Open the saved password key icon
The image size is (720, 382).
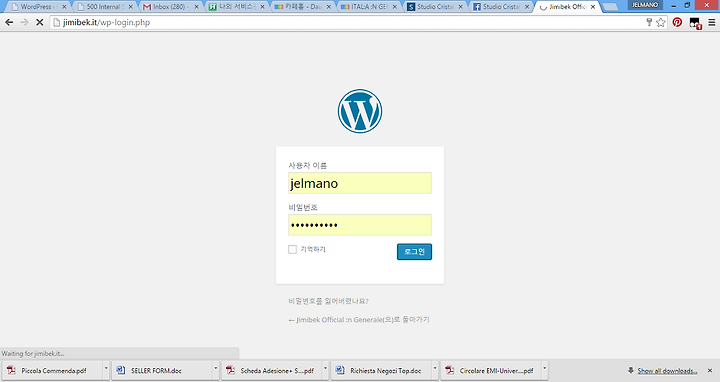(649, 22)
